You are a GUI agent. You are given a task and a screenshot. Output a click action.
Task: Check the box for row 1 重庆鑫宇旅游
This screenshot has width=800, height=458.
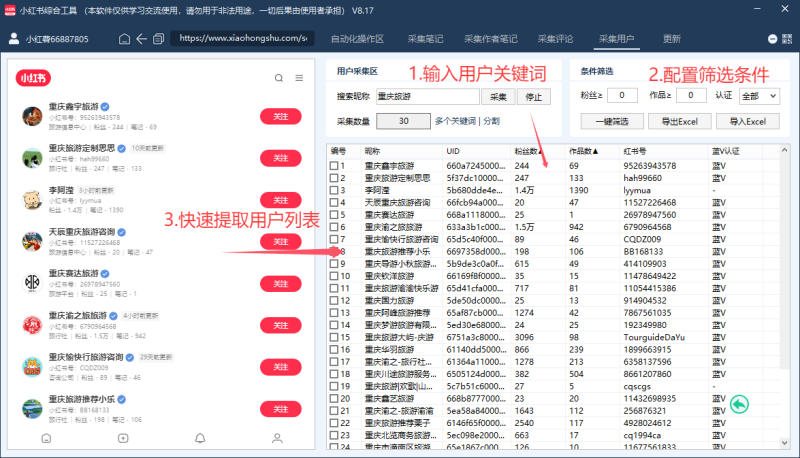[334, 166]
